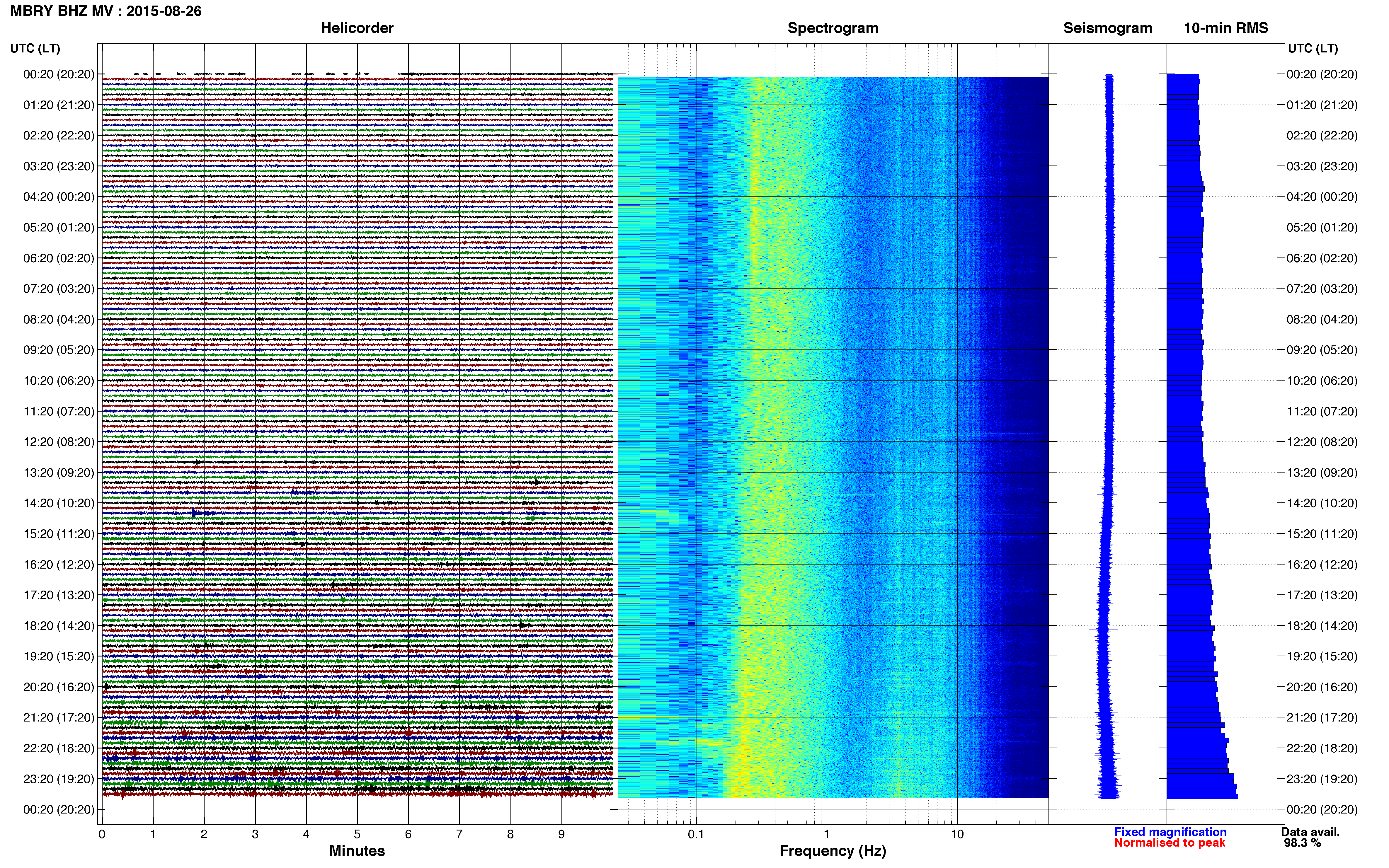Screen dimensions: 1389x868
Task: Select left time label '17:20 (13:20)'
Action: 59,595
